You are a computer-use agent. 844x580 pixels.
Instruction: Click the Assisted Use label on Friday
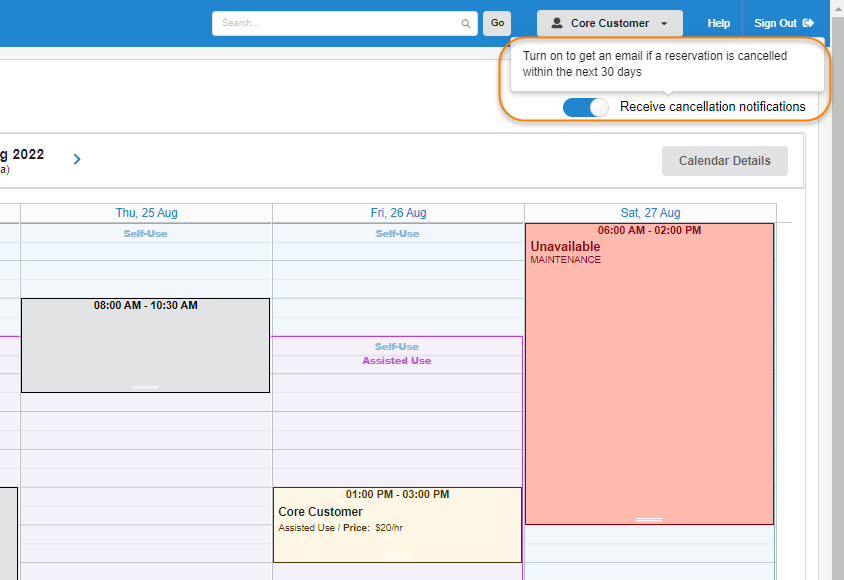tap(397, 361)
